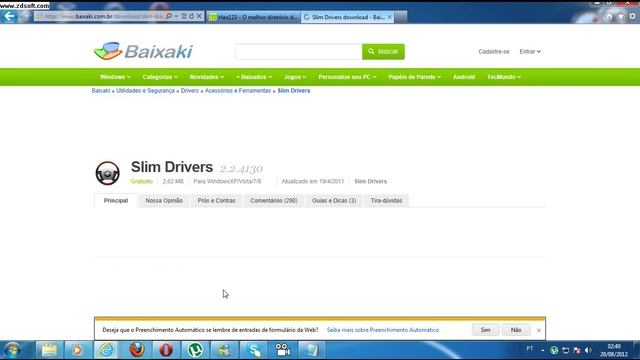This screenshot has width=640, height=360.
Task: Dismiss the autocomplete notification bar
Action: [538, 330]
